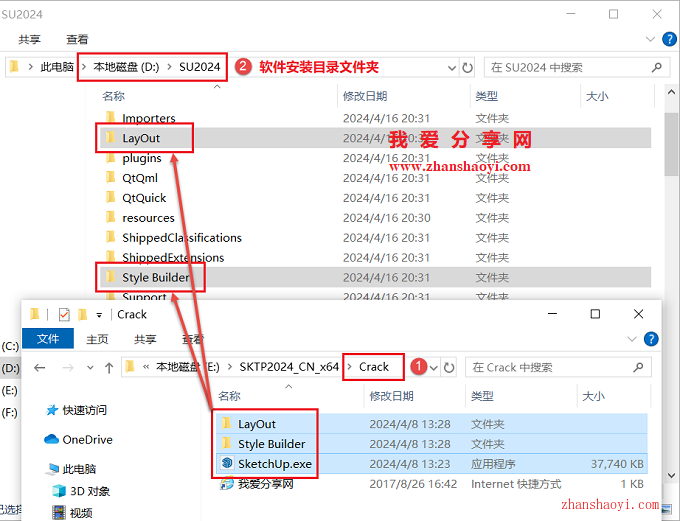Go up one folder level in Crack window

point(109,368)
